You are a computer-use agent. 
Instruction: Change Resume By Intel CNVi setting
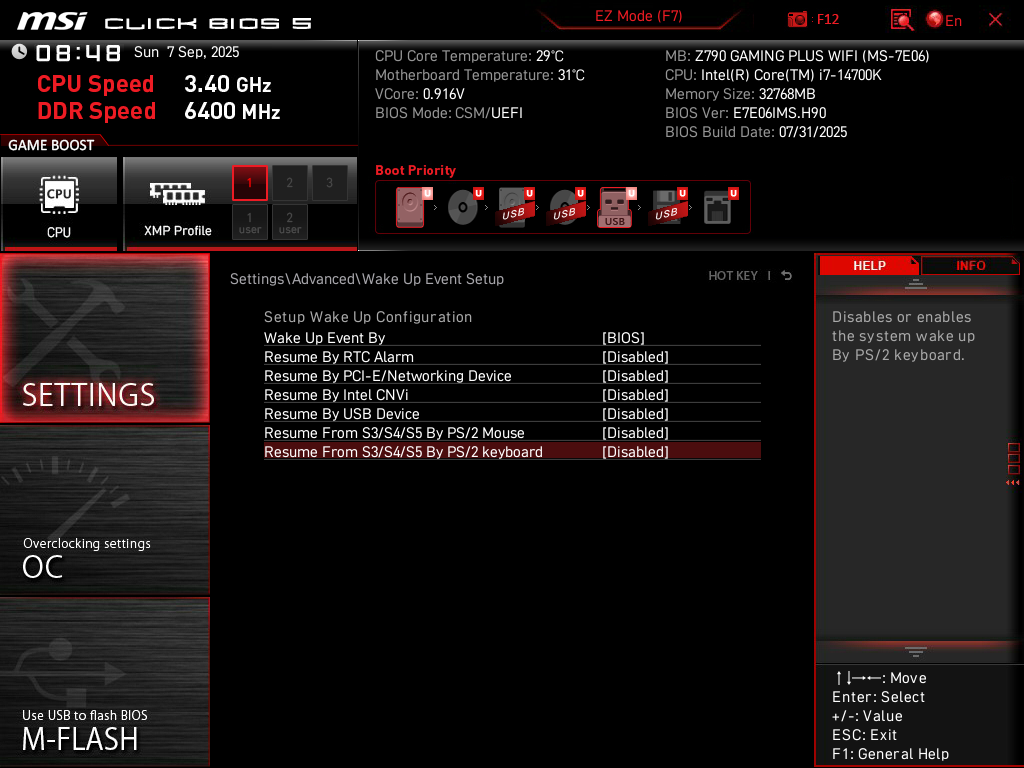(512, 394)
